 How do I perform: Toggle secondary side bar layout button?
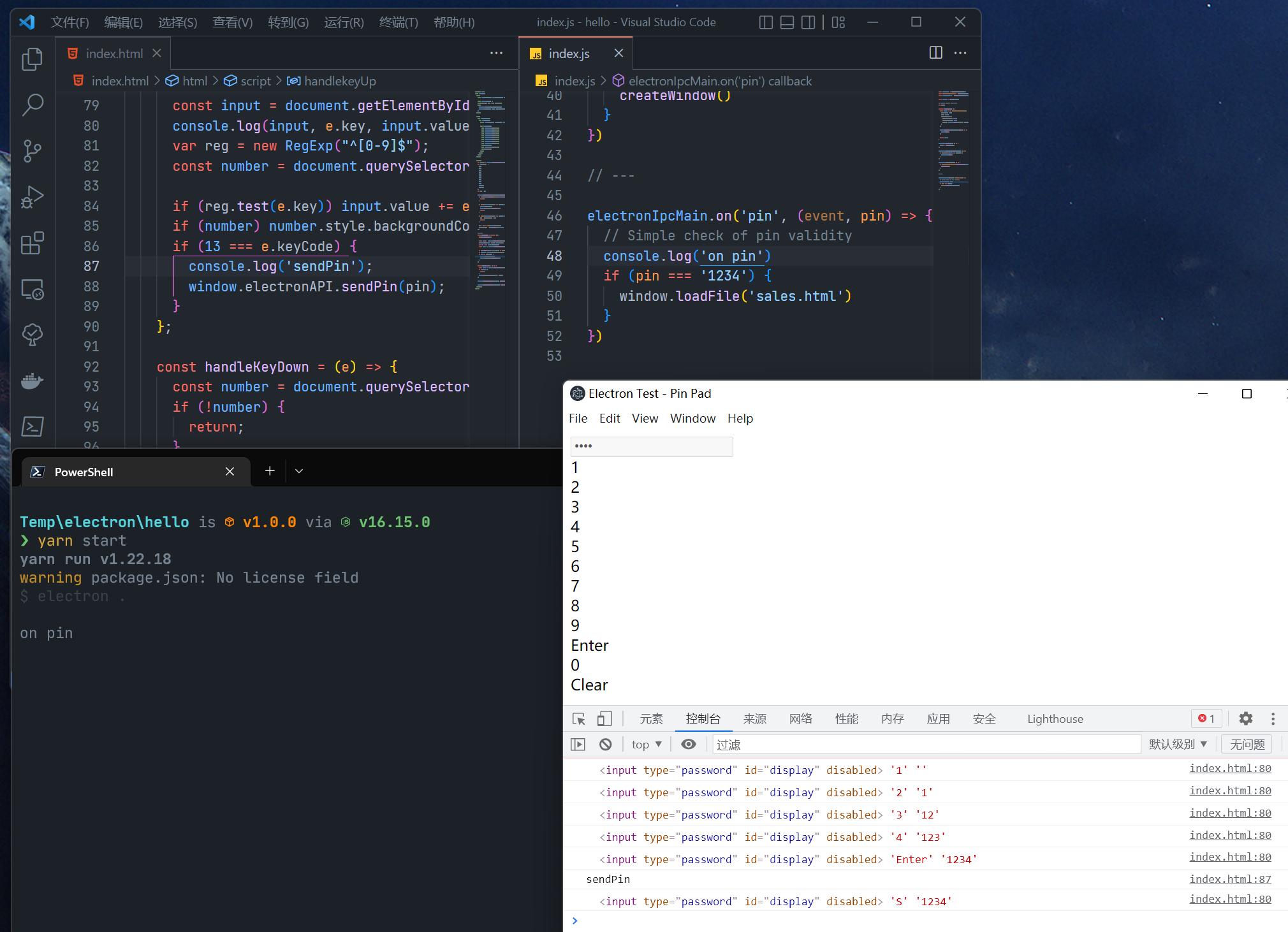[808, 22]
